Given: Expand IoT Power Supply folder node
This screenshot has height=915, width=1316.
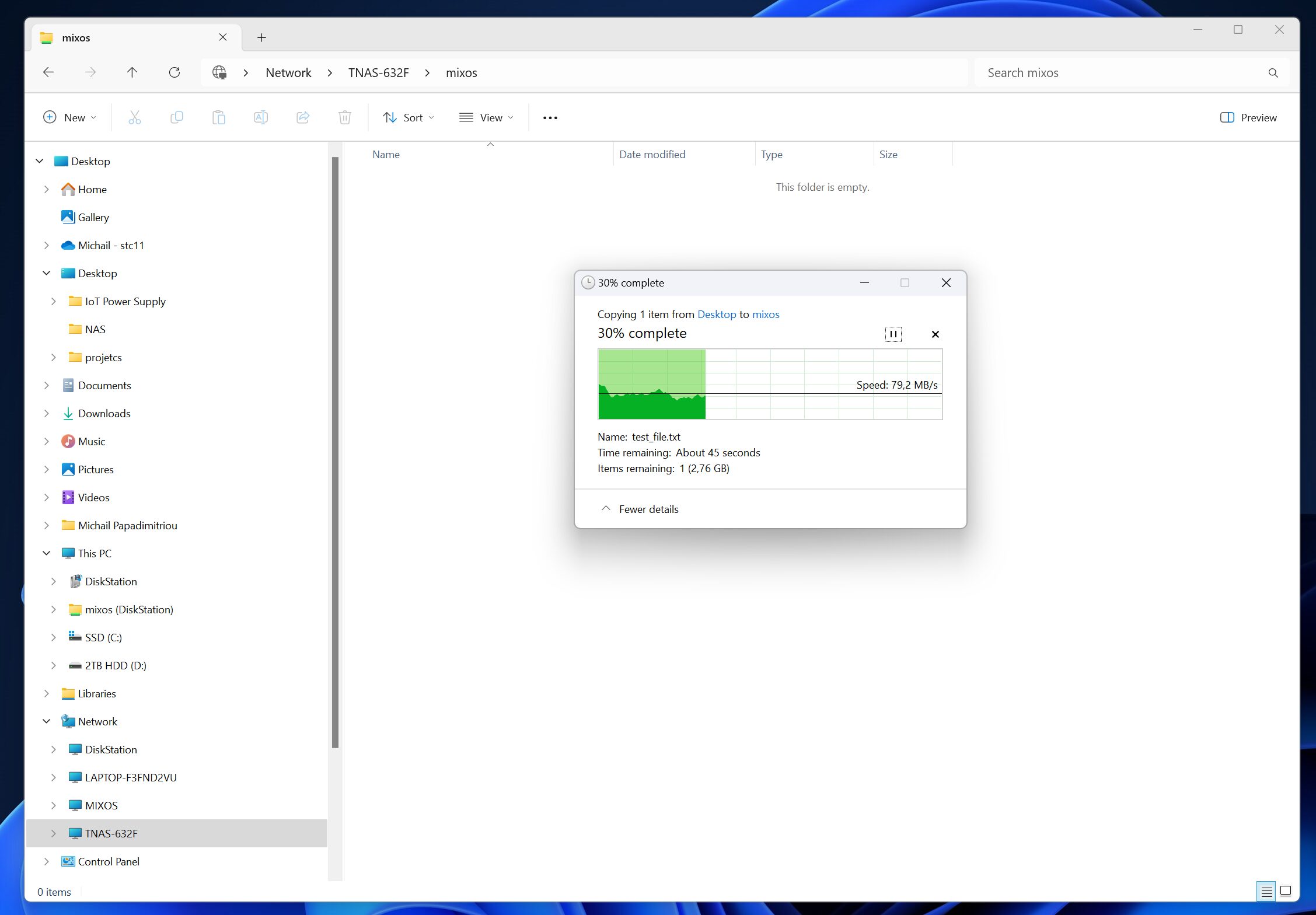Looking at the screenshot, I should coord(54,302).
